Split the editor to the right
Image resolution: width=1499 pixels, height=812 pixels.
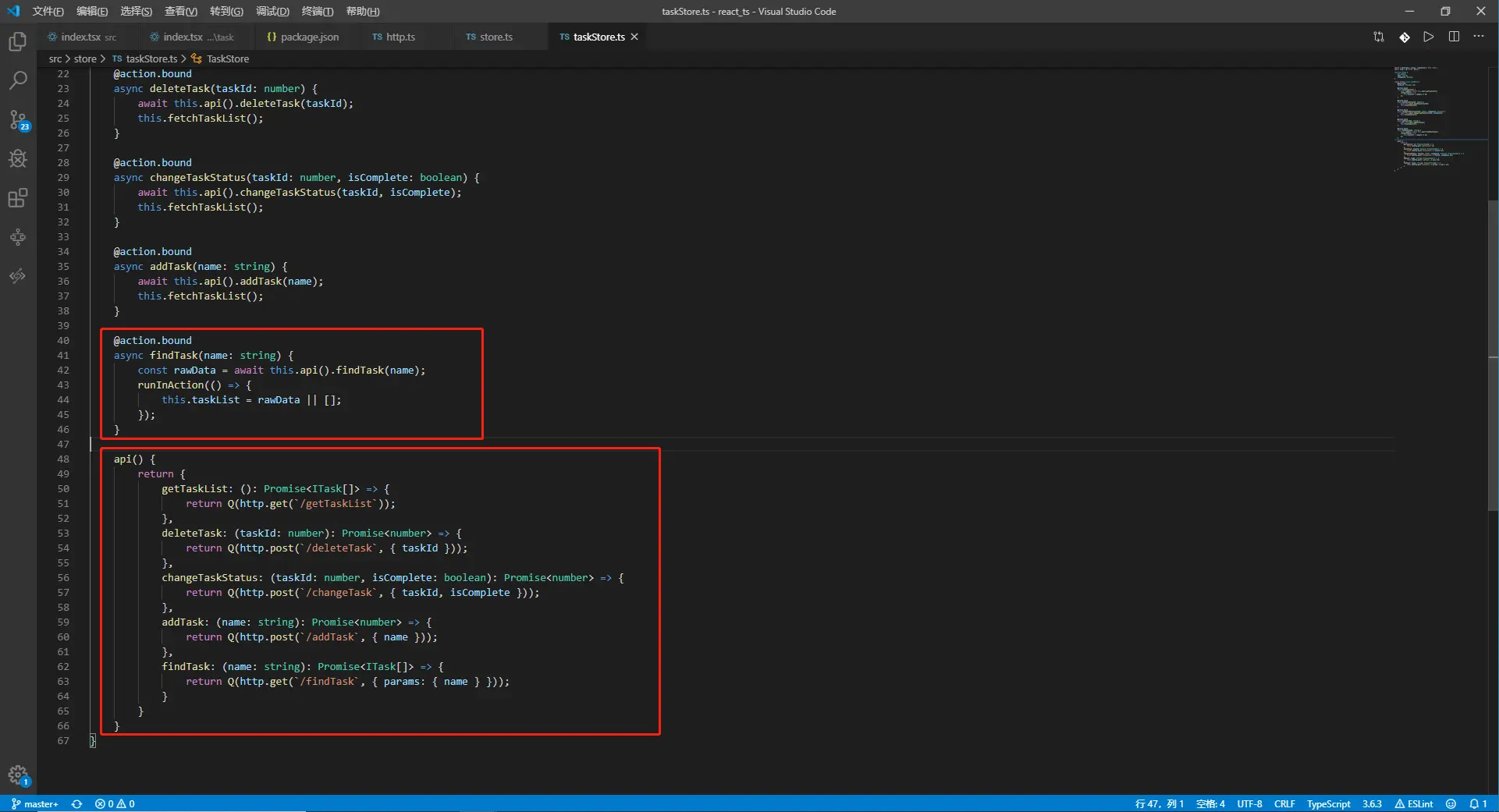tap(1454, 37)
